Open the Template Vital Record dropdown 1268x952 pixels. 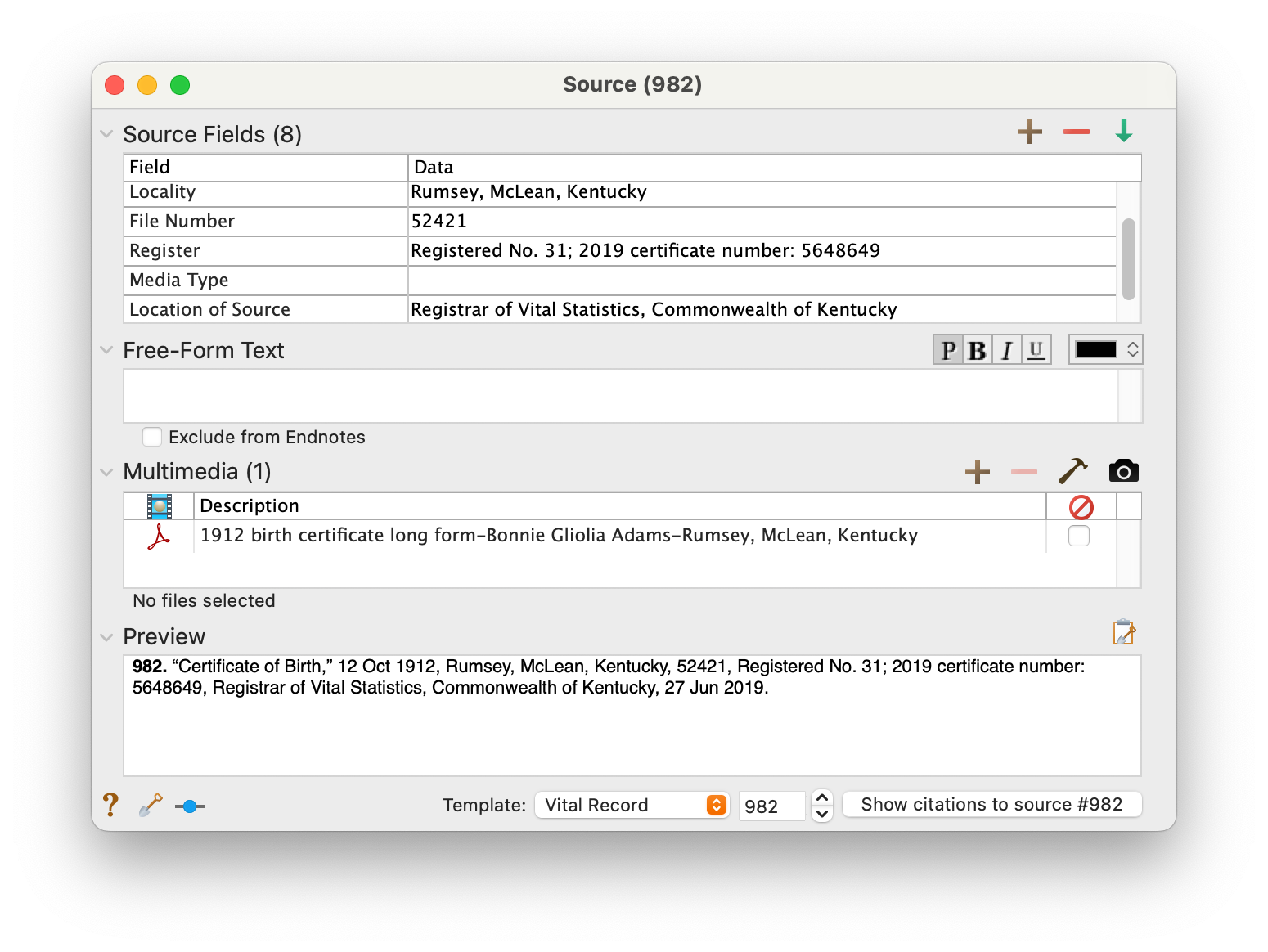pos(632,805)
